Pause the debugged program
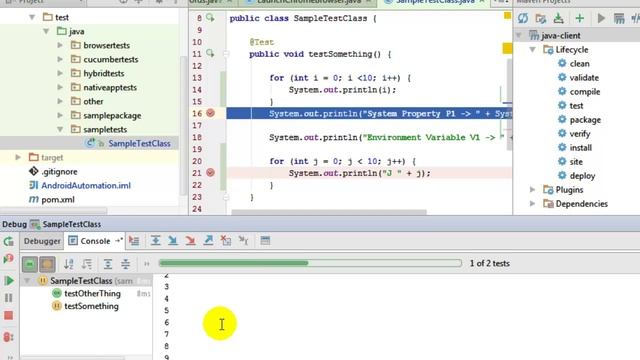640x360 pixels. click(x=9, y=298)
